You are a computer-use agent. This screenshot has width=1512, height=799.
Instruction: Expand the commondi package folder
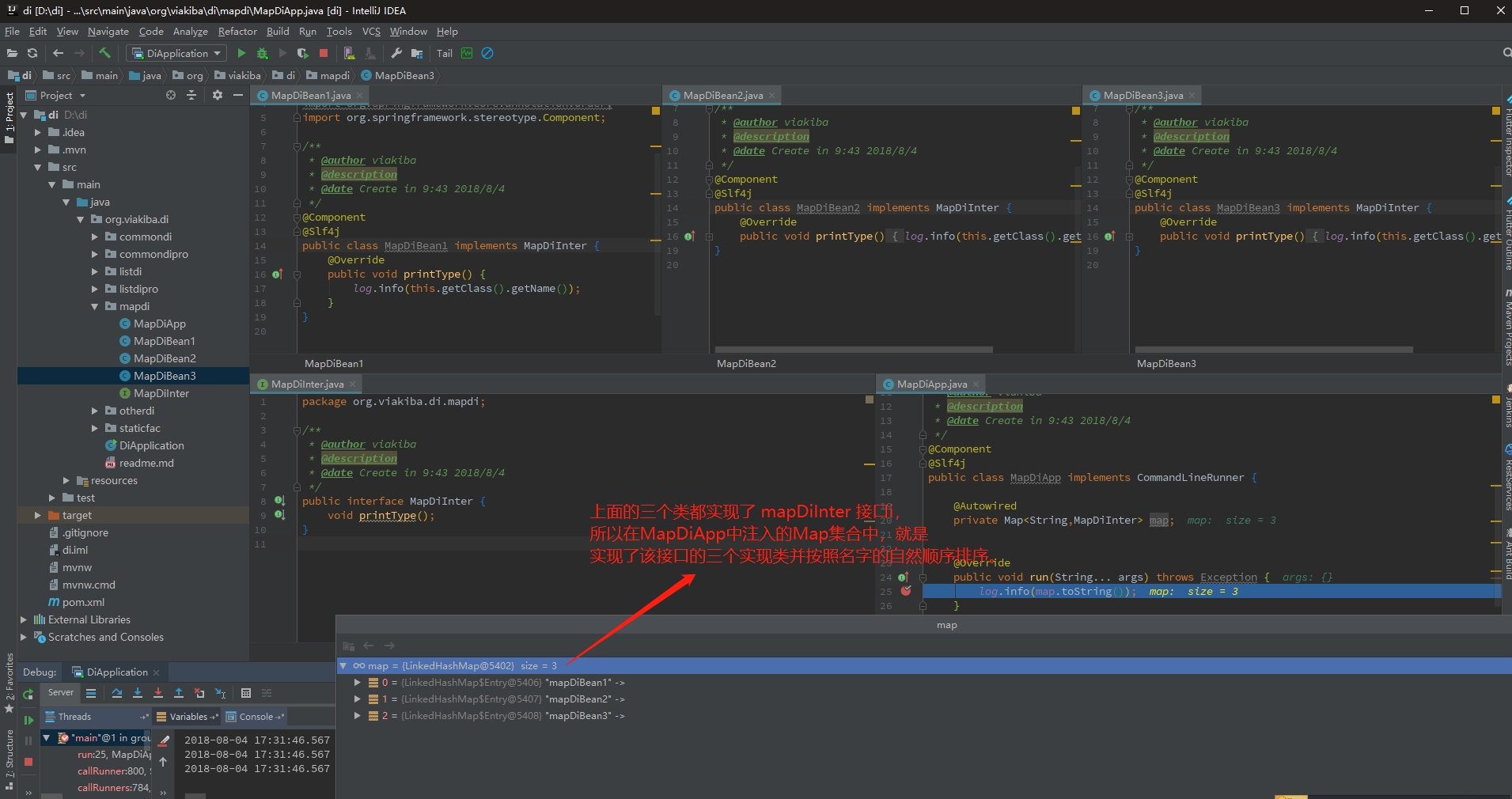point(95,237)
